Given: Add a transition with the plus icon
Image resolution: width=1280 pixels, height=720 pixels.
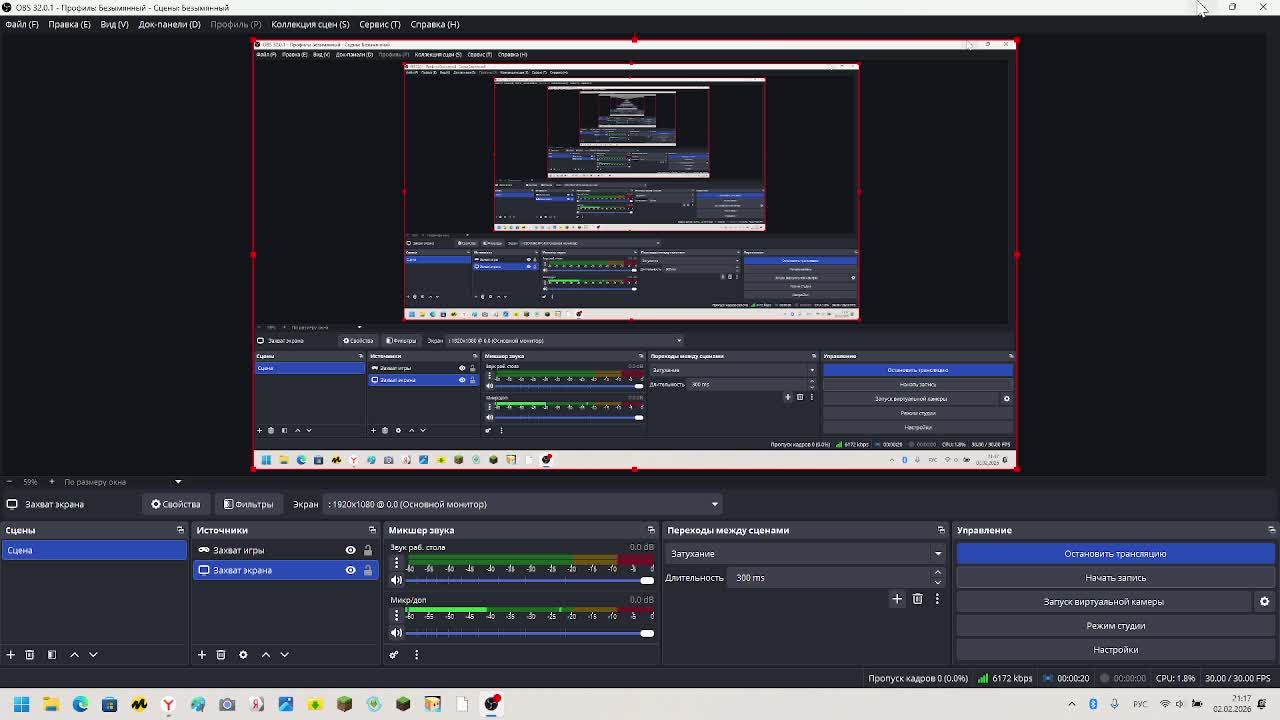Looking at the screenshot, I should coord(897,599).
